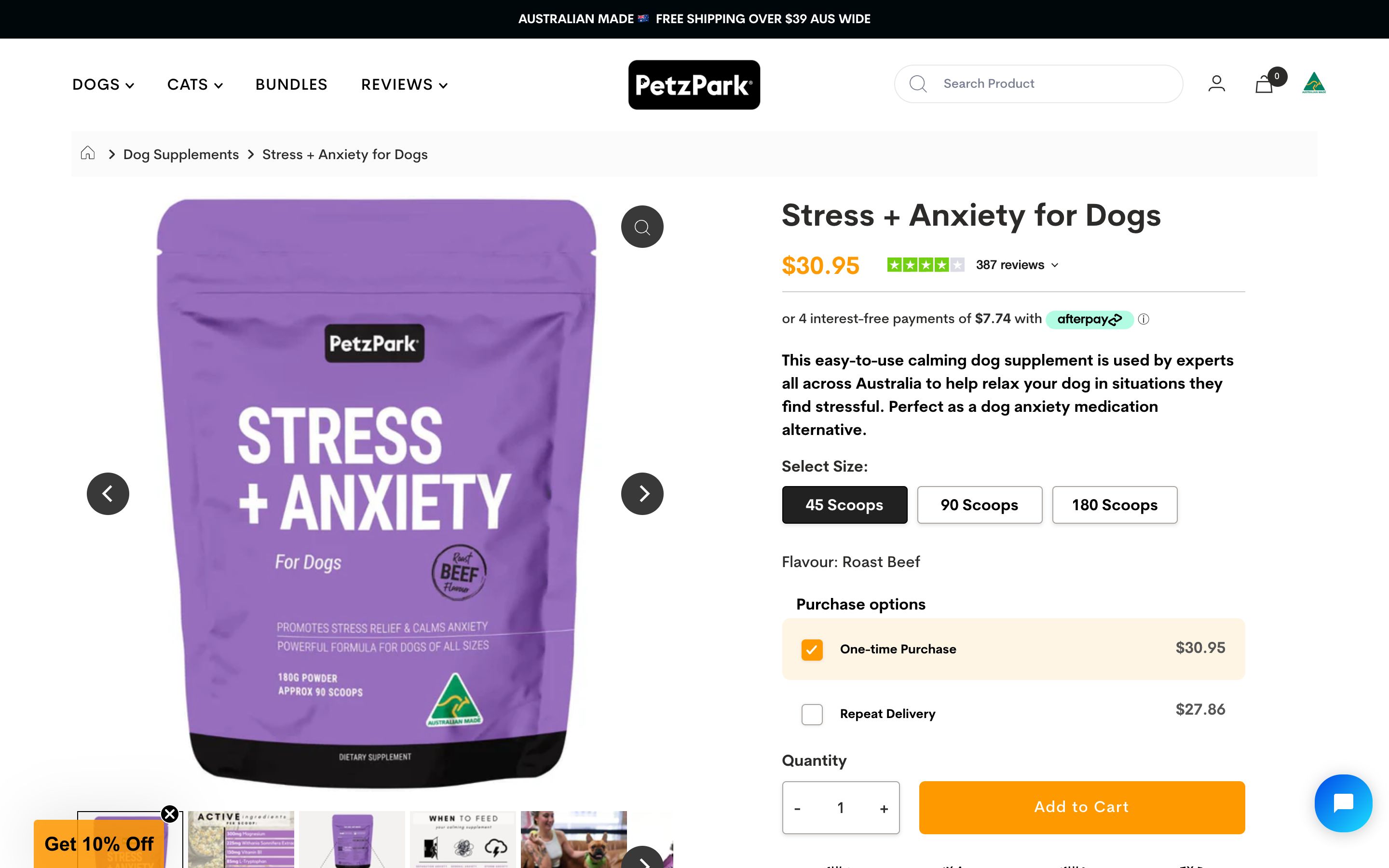
Task: Select the One-time Purchase checkbox
Action: (x=812, y=650)
